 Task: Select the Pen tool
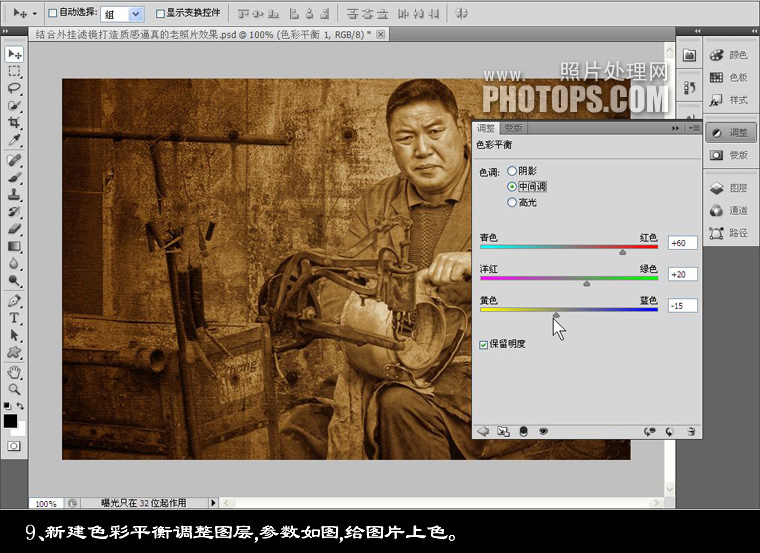[15, 301]
